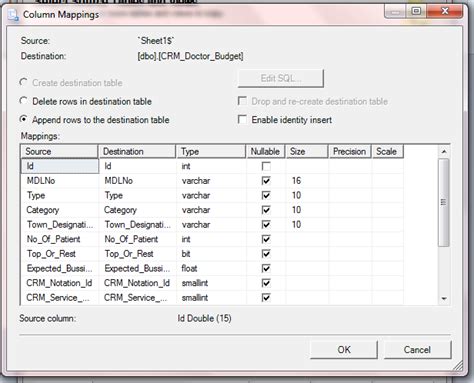Toggle Nullable checkbox for Category row
Image resolution: width=474 pixels, height=383 pixels.
(266, 210)
